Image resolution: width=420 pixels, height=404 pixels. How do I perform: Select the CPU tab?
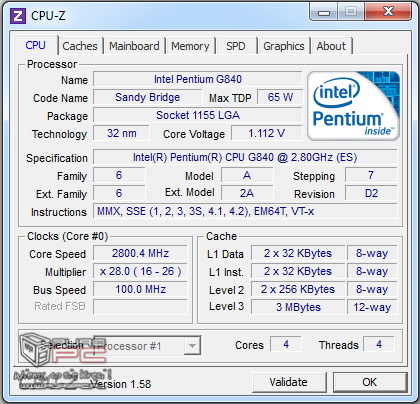[x=36, y=45]
